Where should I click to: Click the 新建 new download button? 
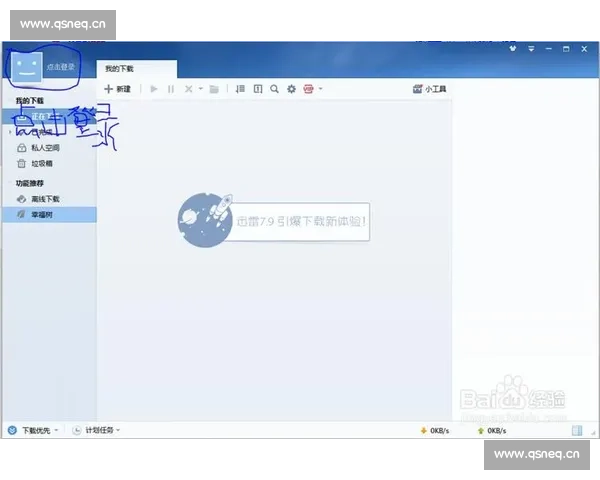pos(118,89)
